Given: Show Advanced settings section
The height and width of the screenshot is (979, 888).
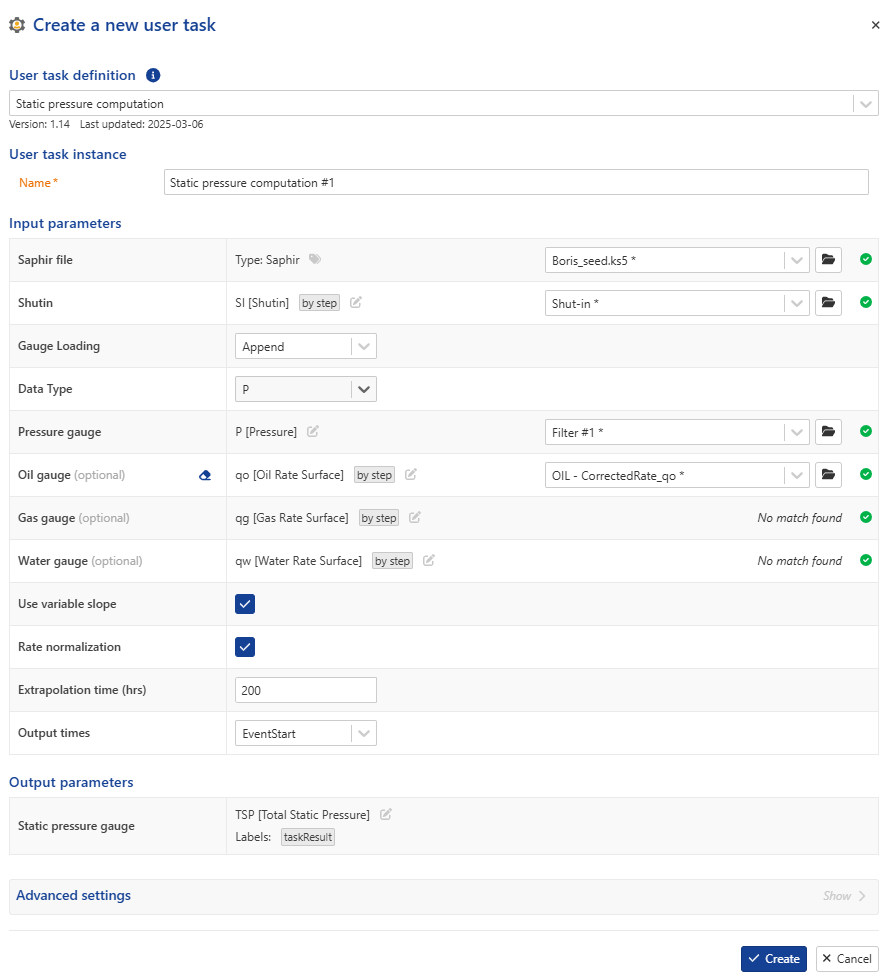Looking at the screenshot, I should 844,896.
